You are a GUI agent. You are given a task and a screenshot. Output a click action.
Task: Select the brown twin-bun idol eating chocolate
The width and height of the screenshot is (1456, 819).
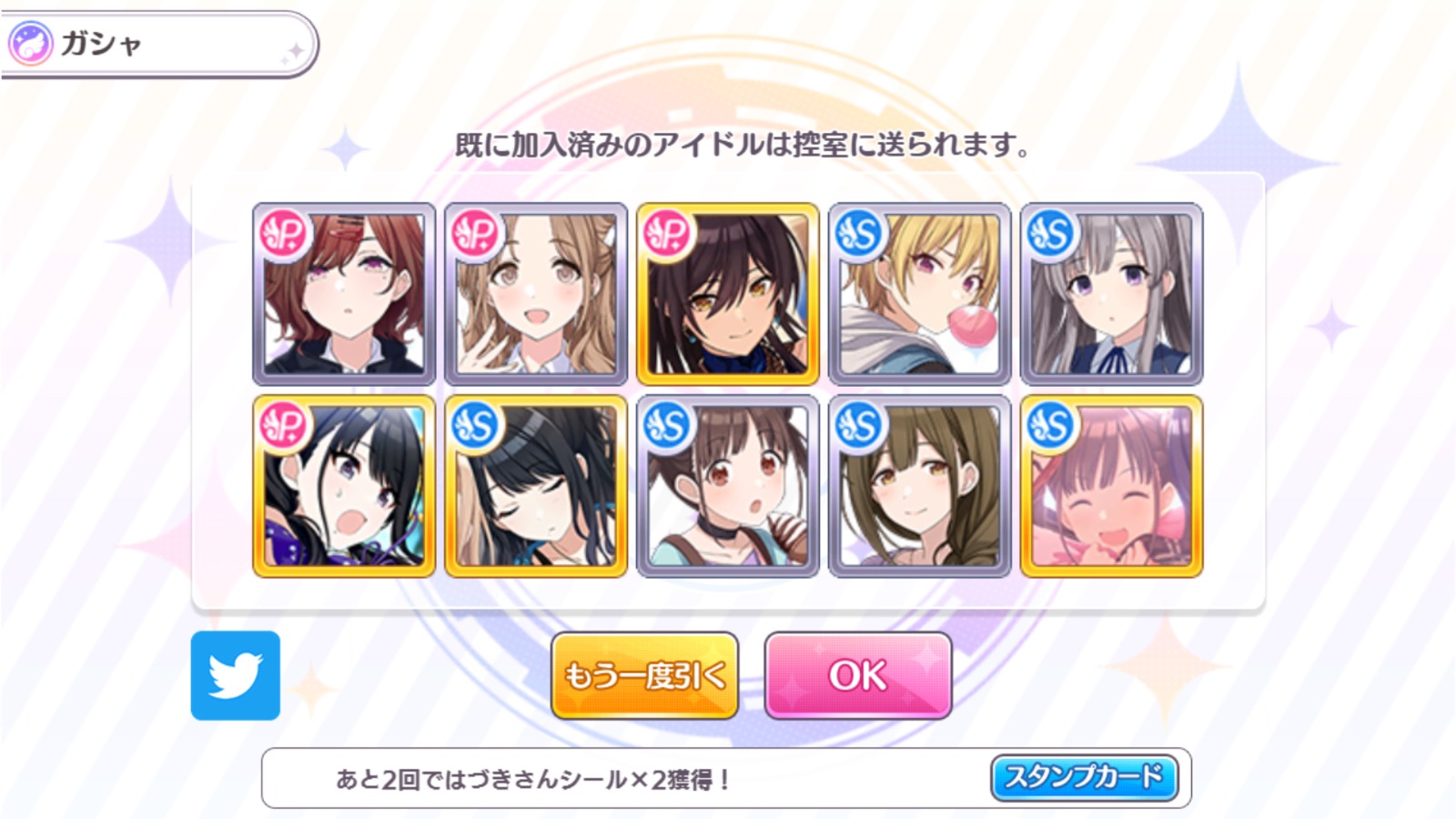click(728, 486)
